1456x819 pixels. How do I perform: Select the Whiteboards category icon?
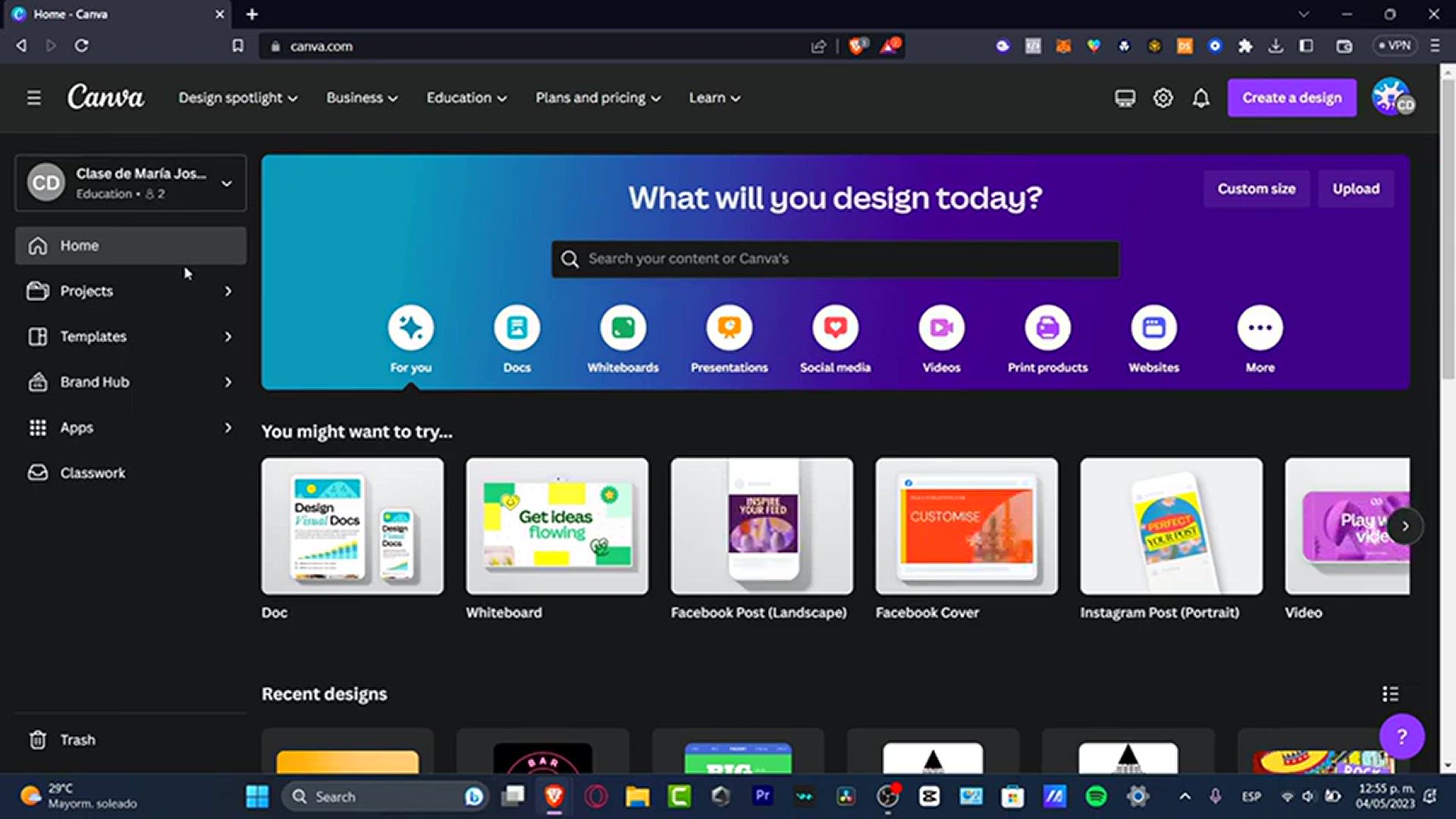(x=623, y=328)
